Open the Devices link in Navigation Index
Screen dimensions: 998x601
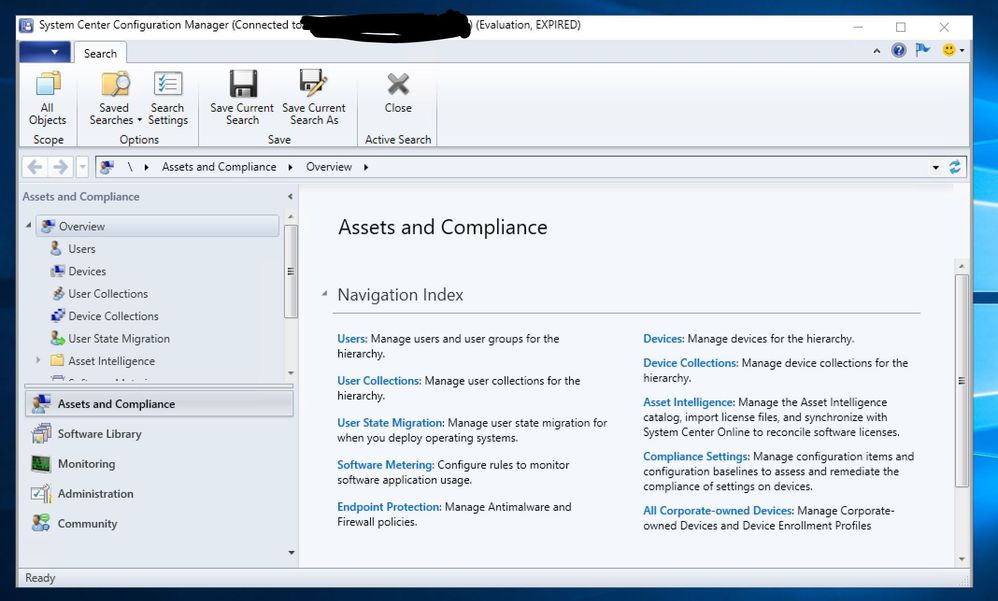[x=663, y=339]
